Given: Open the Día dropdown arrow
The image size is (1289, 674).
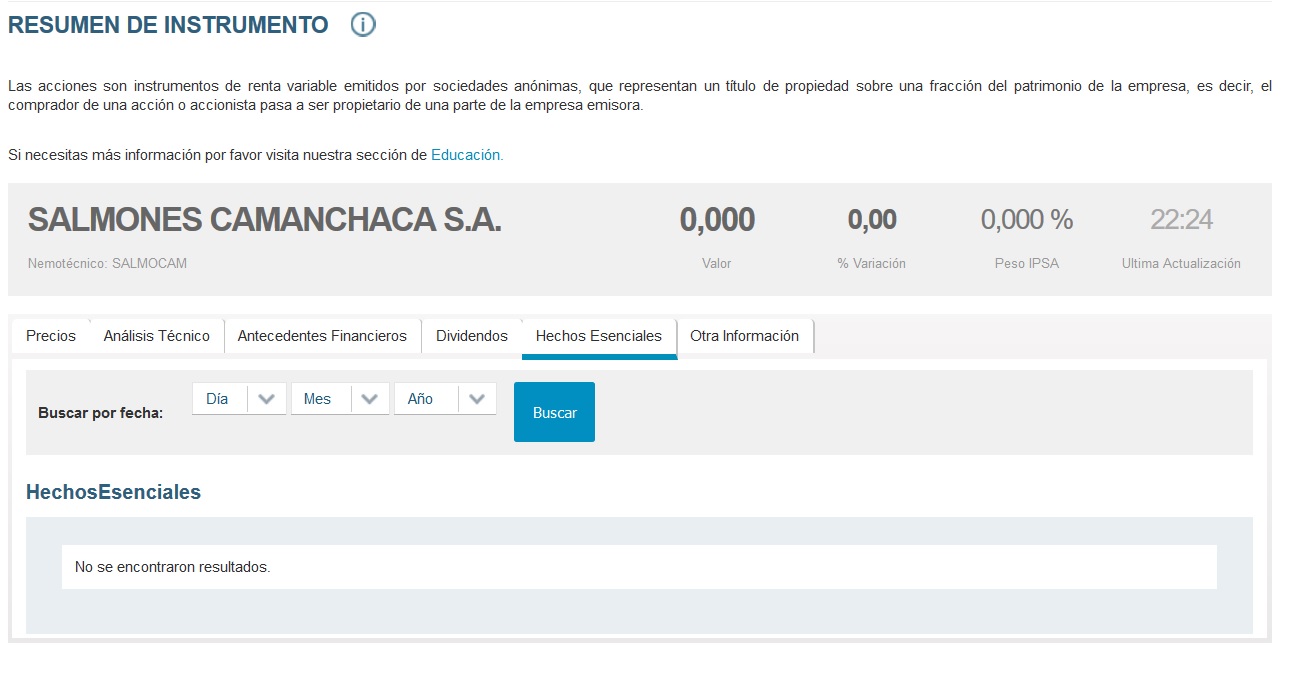Looking at the screenshot, I should (x=267, y=398).
